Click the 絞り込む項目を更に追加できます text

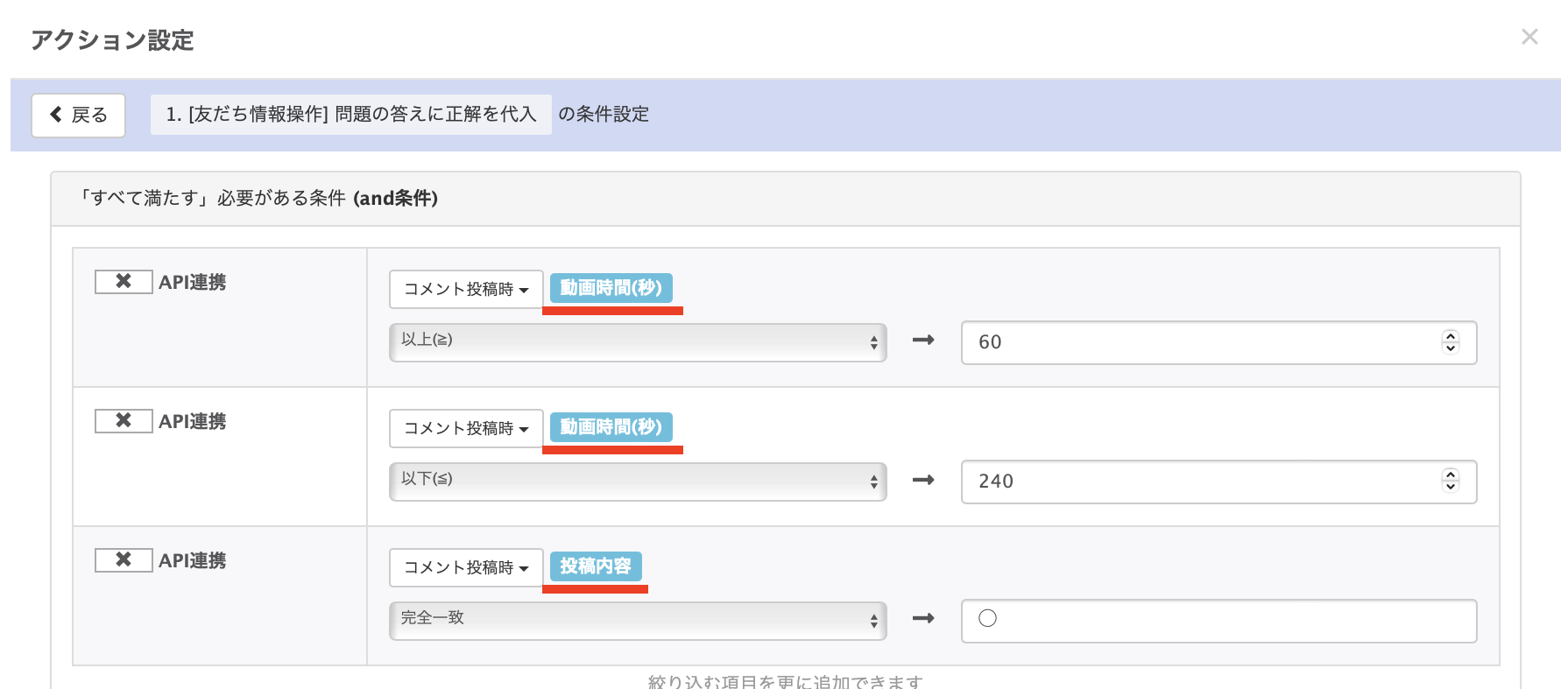tap(786, 681)
